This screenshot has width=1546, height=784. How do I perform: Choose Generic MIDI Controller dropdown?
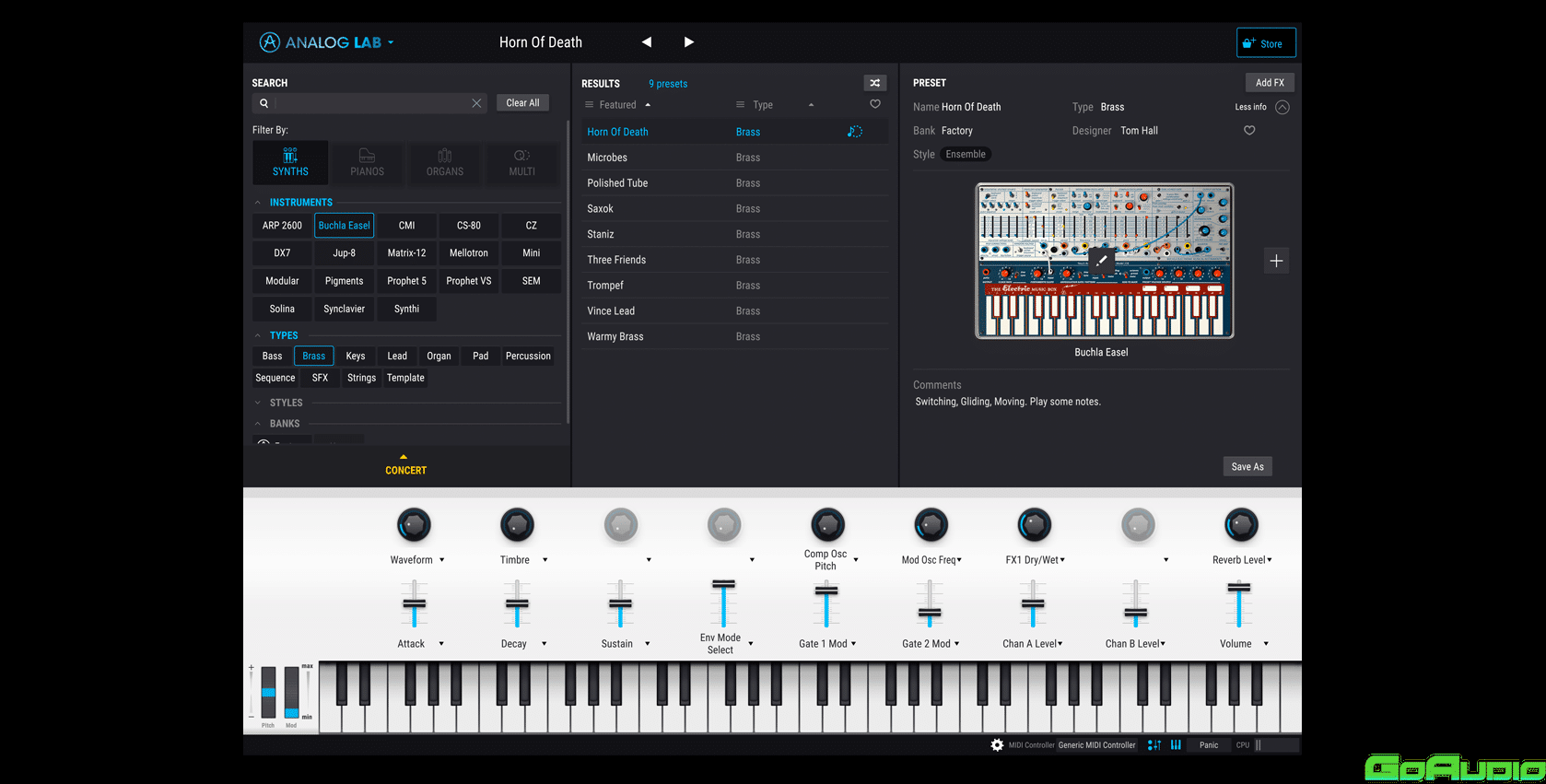point(1096,745)
